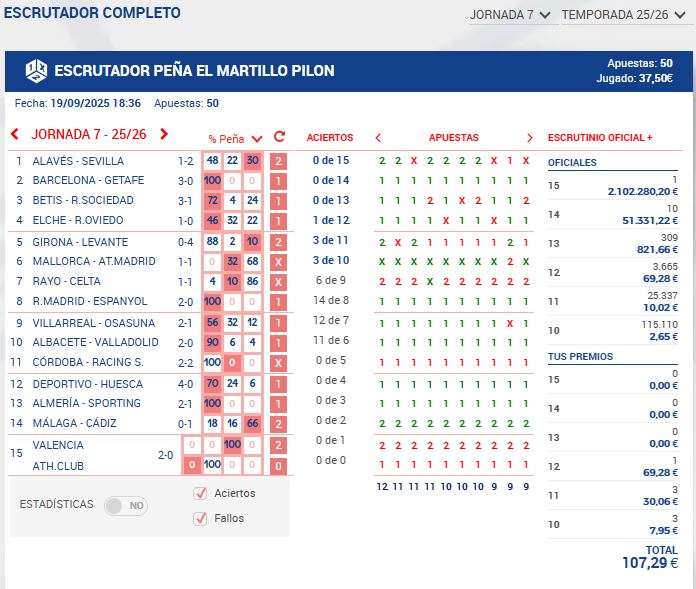Click the red refresh results icon
Screen dimensions: 696x589
coord(279,137)
